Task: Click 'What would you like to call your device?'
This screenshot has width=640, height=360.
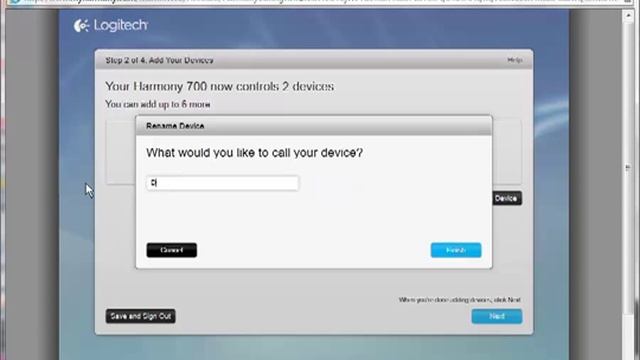Action: point(254,153)
